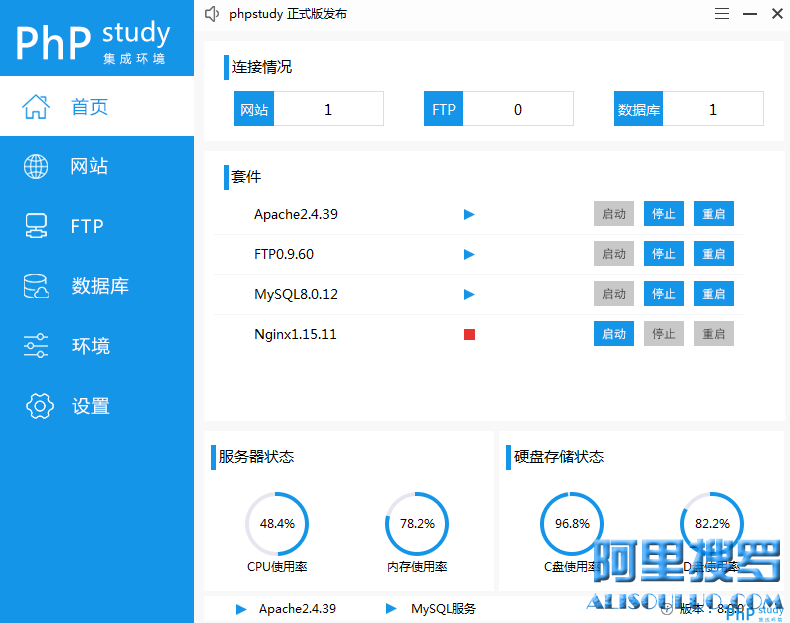Screen dimensions: 790x623
Task: Stop MySQL8.0.12 with 停止 button
Action: click(664, 294)
